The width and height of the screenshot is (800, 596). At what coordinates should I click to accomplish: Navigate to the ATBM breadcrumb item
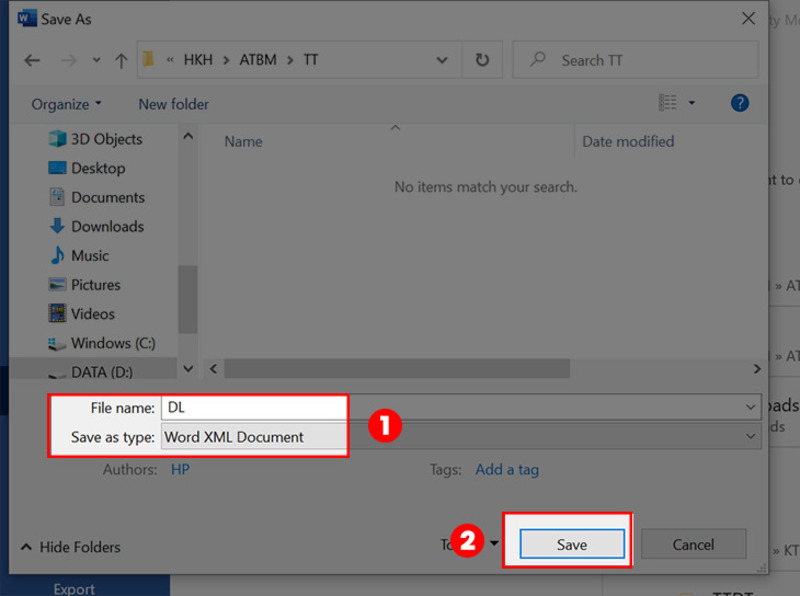[257, 60]
